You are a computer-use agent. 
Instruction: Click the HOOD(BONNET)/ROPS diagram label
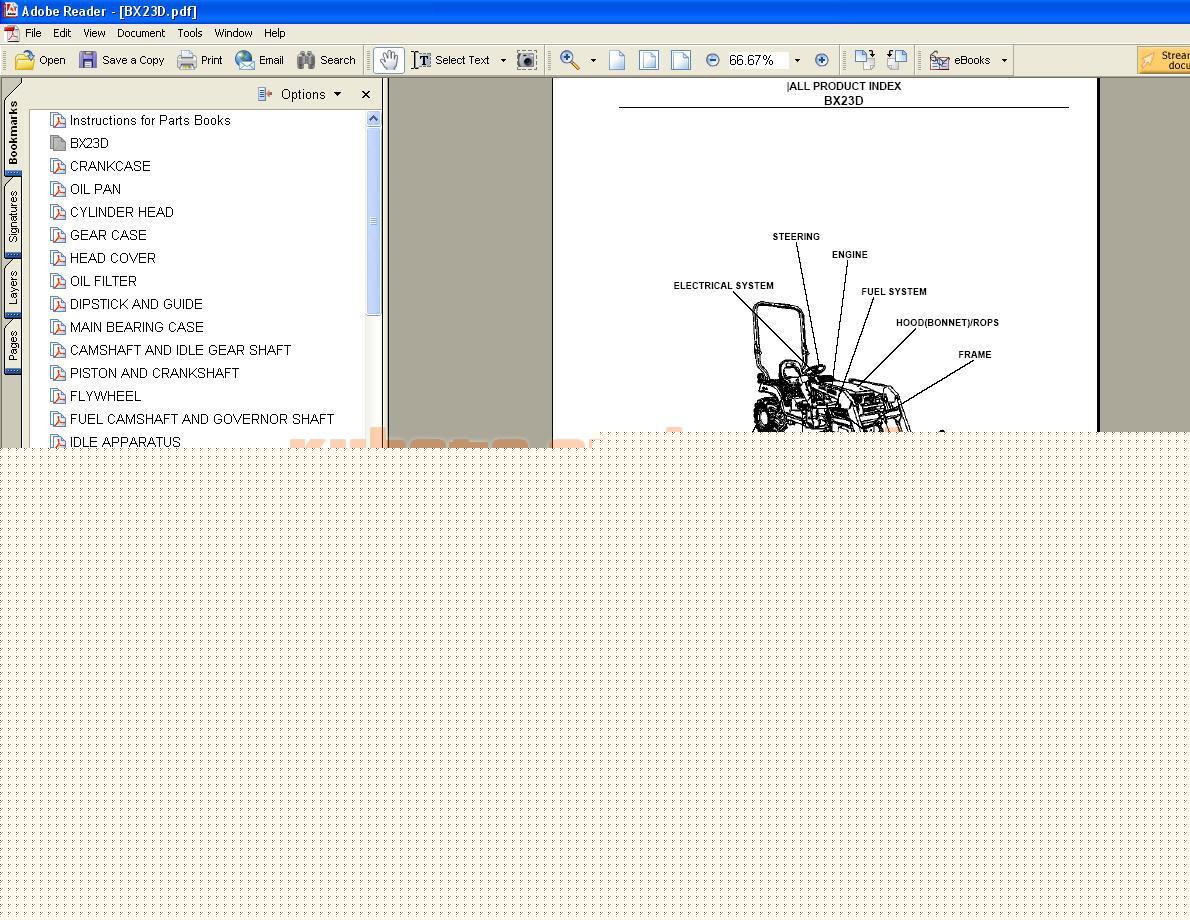pyautogui.click(x=947, y=323)
